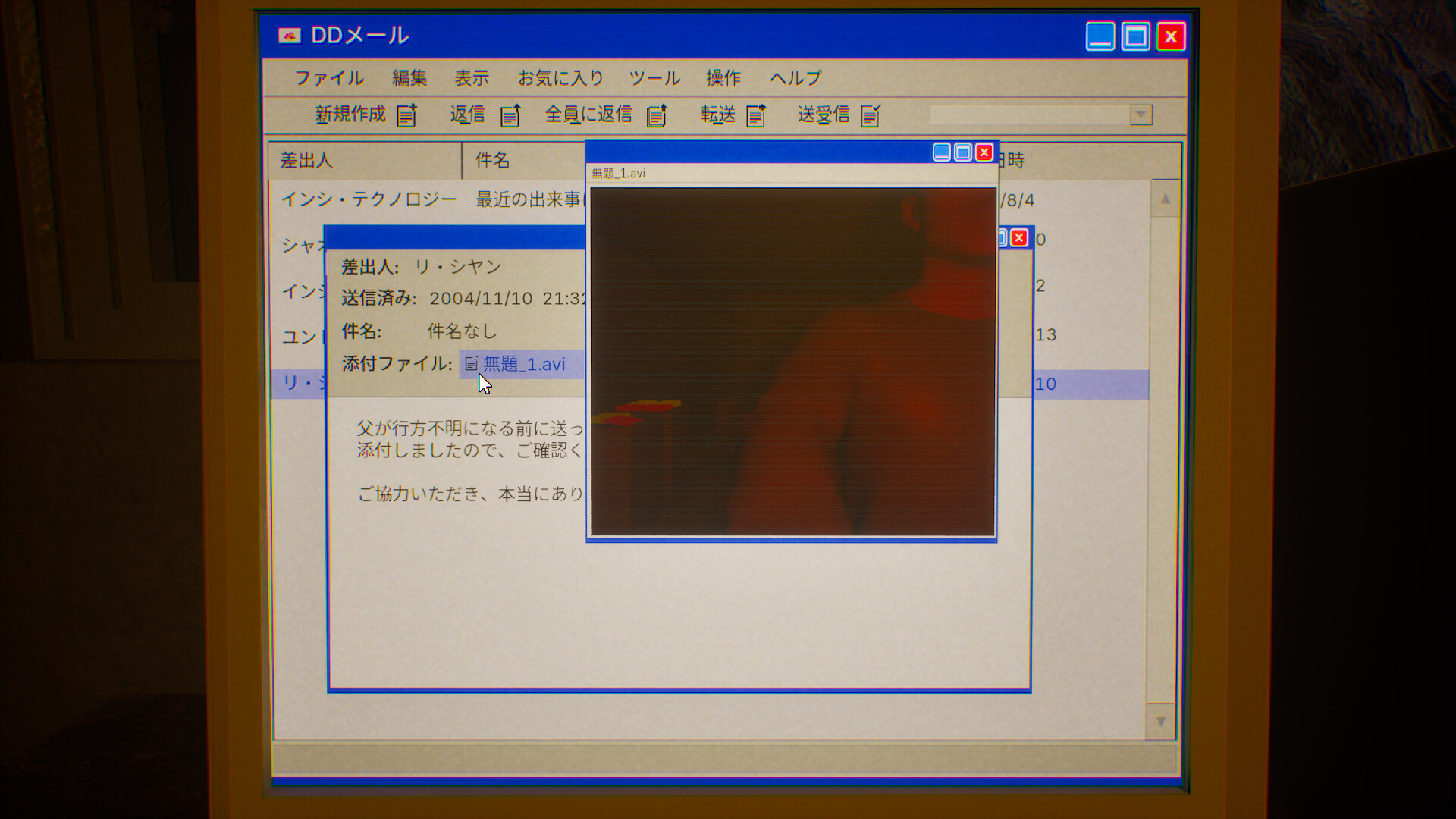Click the 全員に返信 reply-all icon
The width and height of the screenshot is (1456, 819).
point(657,115)
